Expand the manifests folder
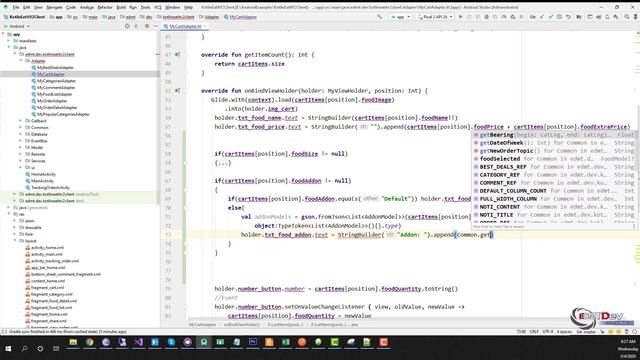This screenshot has width=640, height=360. [9, 41]
